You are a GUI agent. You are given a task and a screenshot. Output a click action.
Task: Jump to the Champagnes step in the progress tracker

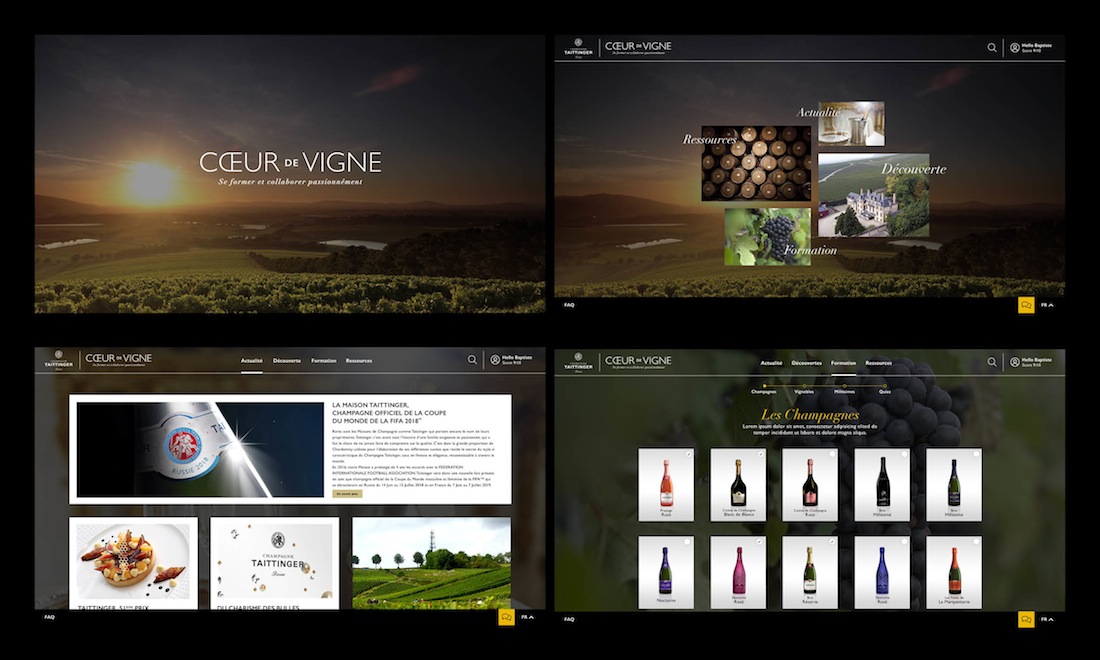763,389
